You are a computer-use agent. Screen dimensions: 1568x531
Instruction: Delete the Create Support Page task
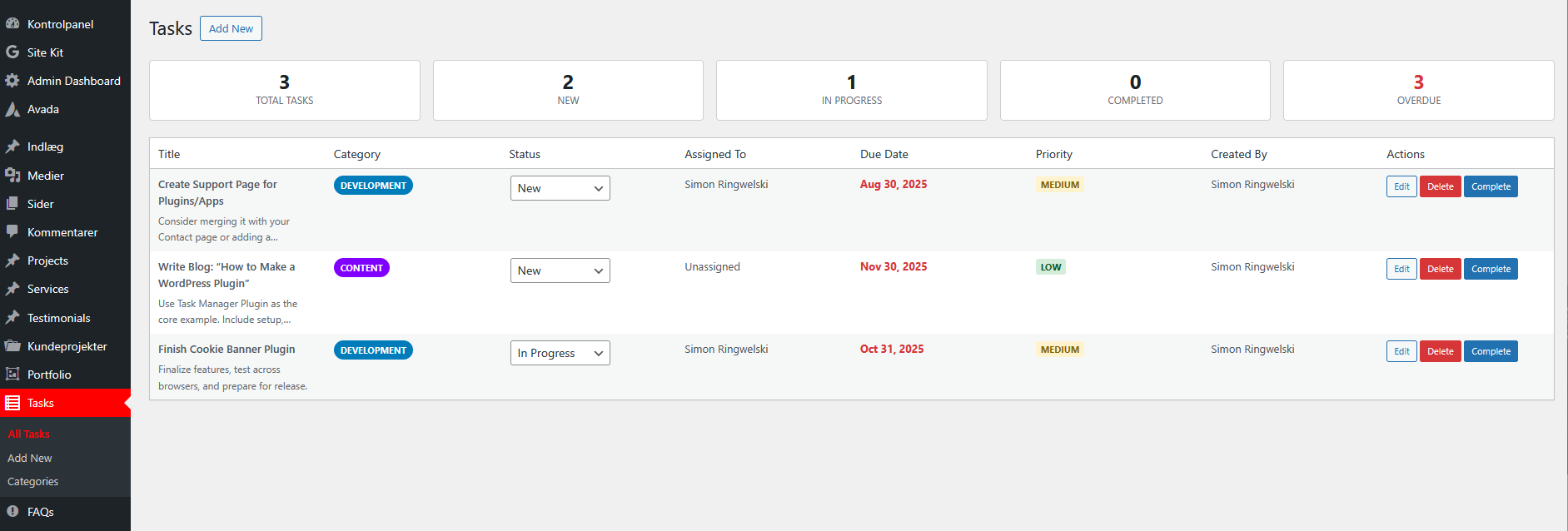click(x=1440, y=186)
